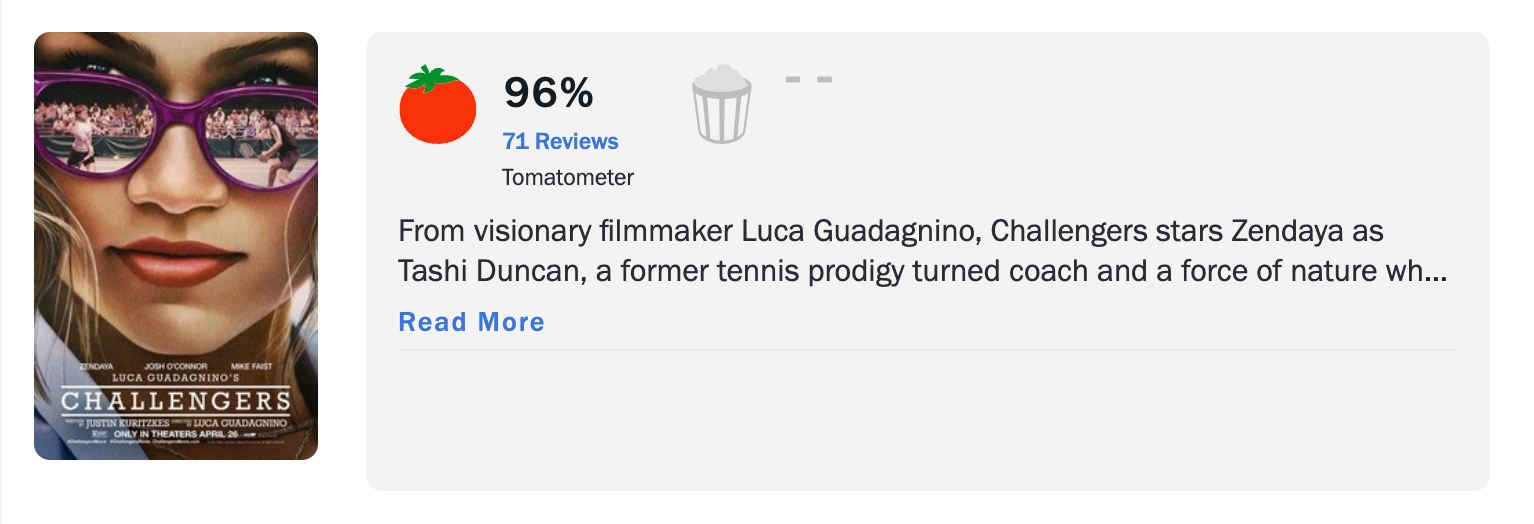Click the truncated "wh..." synopsis ending
This screenshot has width=1534, height=524.
(x=1421, y=272)
